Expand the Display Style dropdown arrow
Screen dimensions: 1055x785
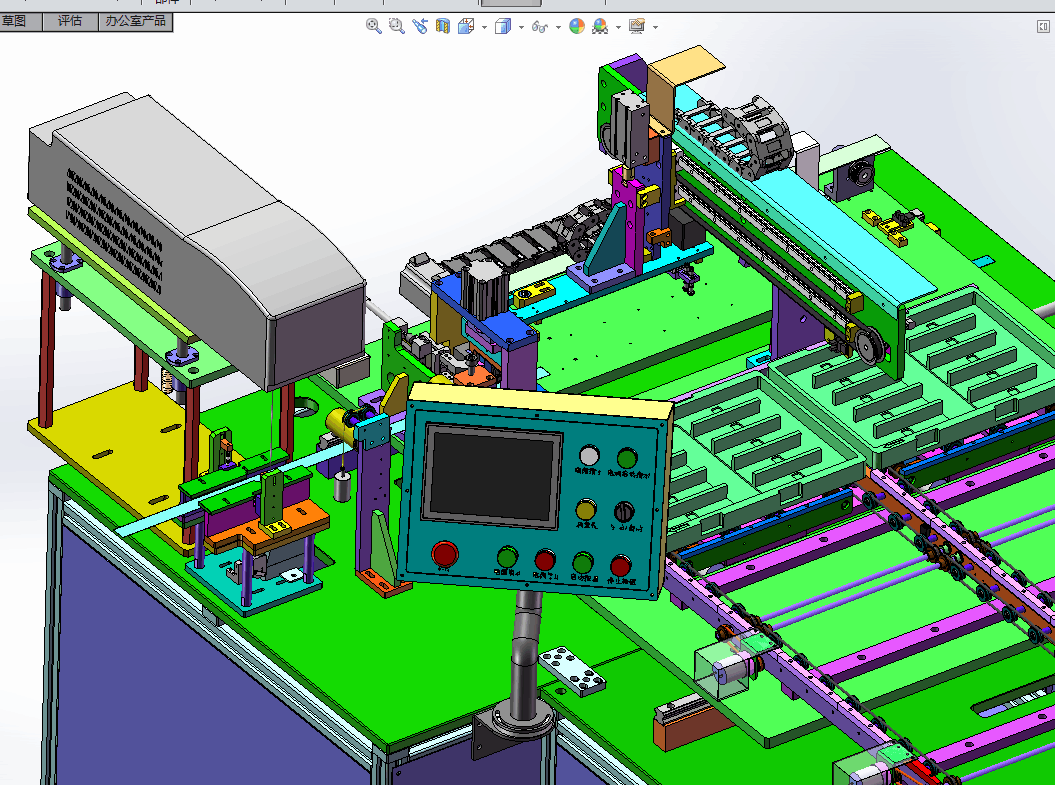tap(521, 28)
